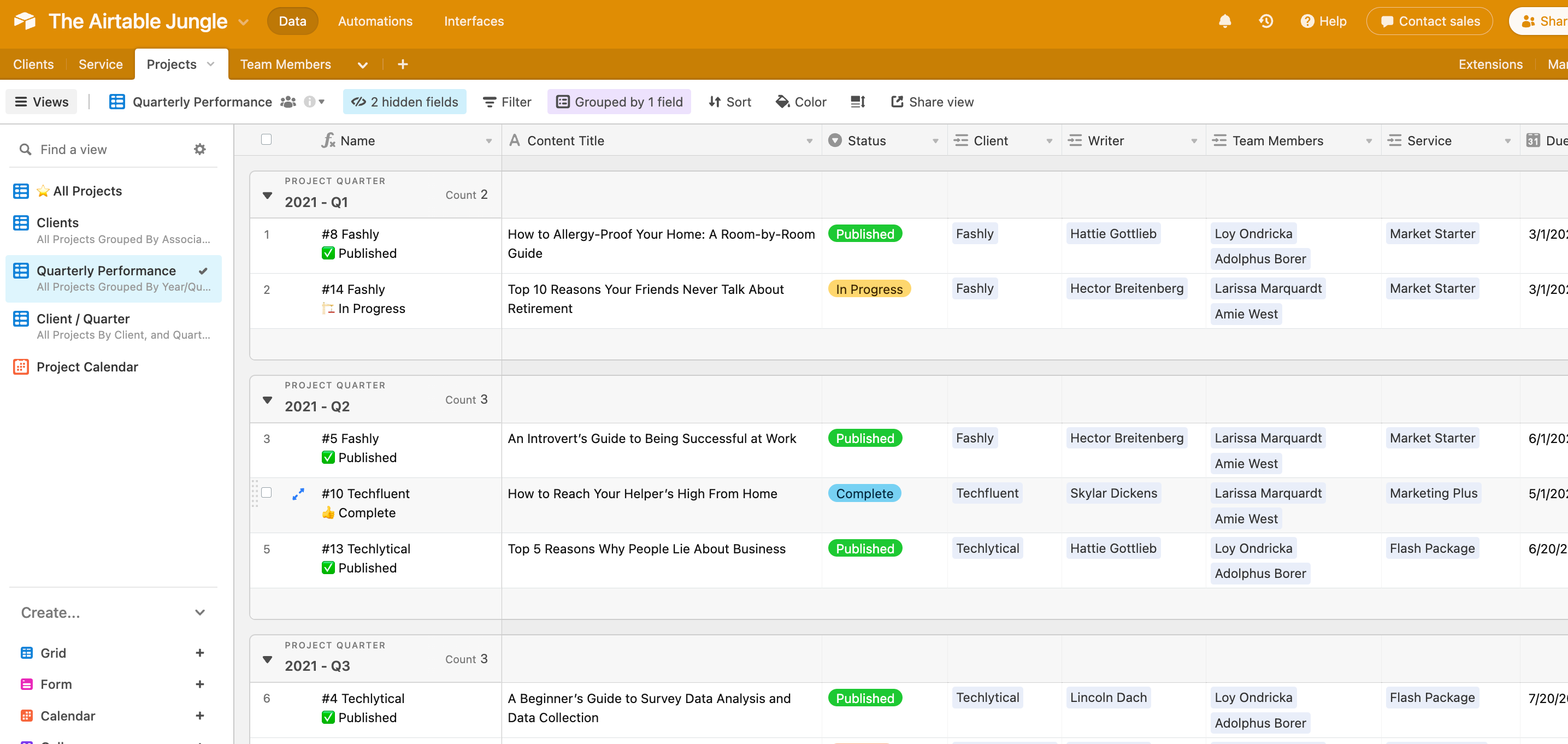Click the Client linked-record field icon

(960, 140)
